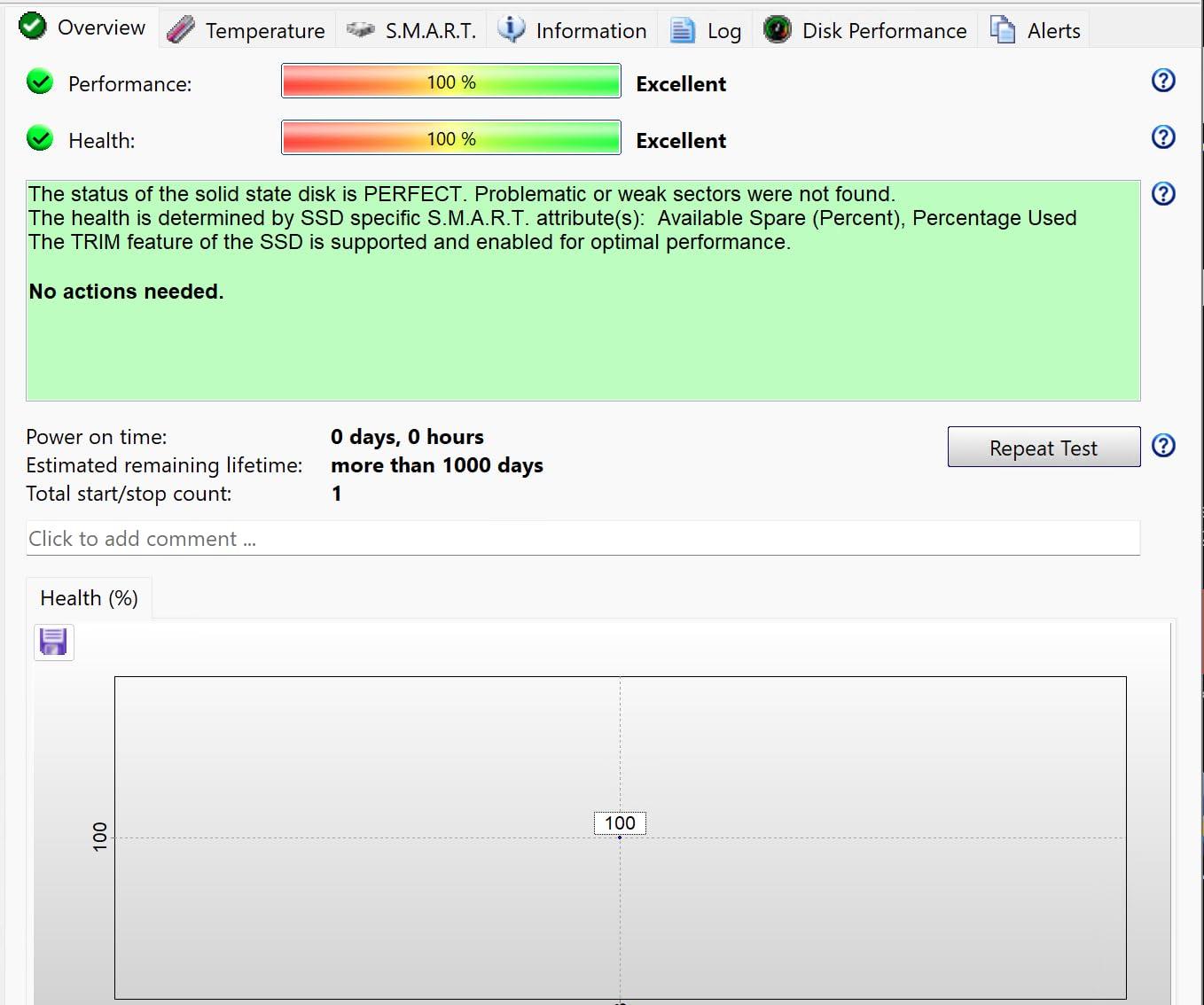Click the Health 100 % gradient bar
1204x1005 pixels.
click(450, 138)
